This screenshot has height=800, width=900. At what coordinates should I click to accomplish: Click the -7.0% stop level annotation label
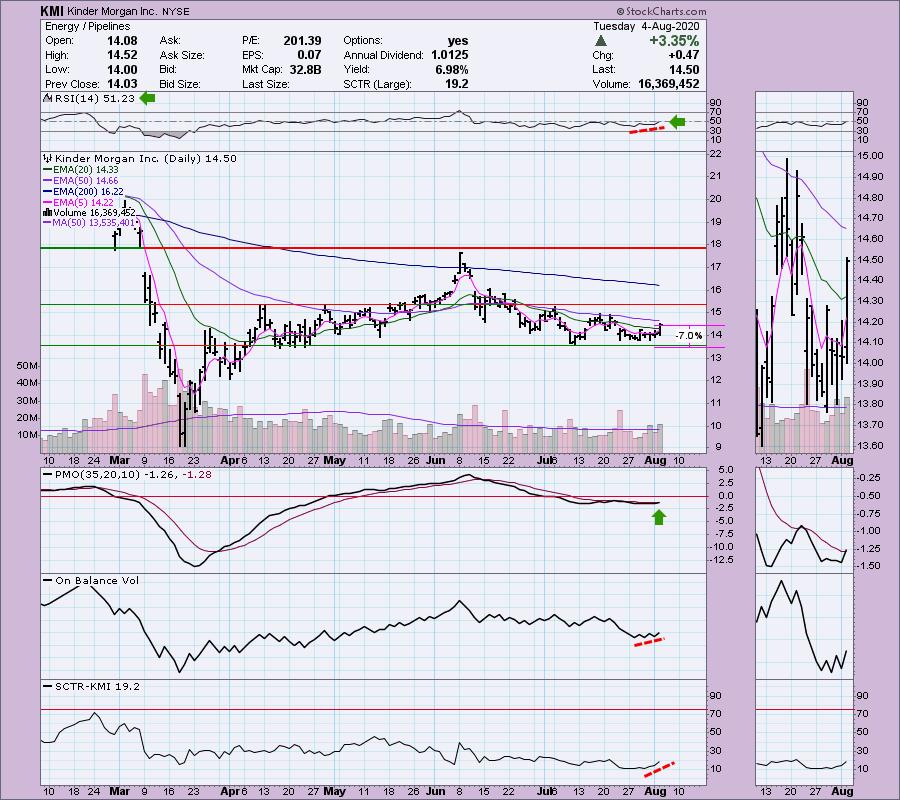[689, 336]
